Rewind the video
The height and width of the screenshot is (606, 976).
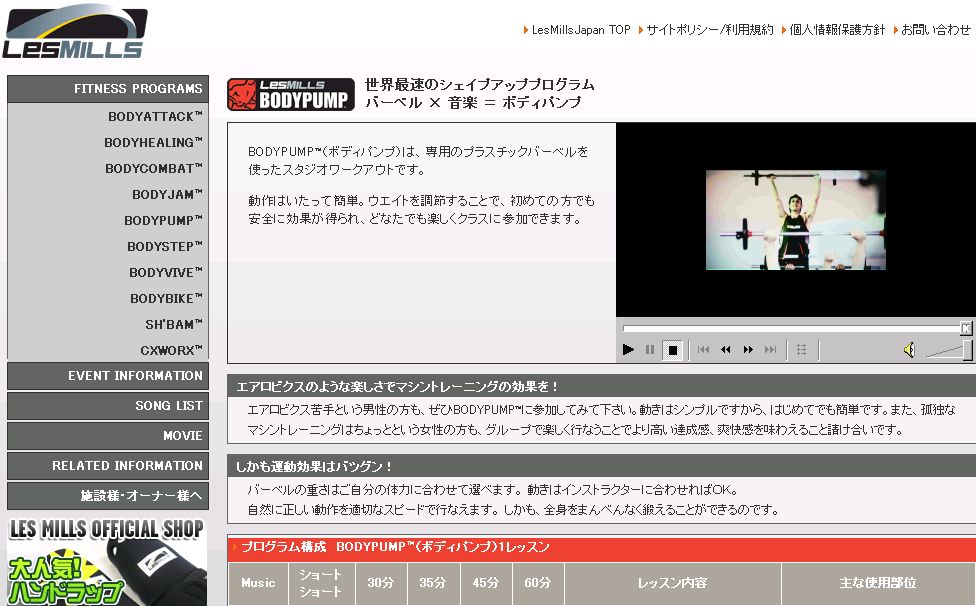pyautogui.click(x=726, y=350)
